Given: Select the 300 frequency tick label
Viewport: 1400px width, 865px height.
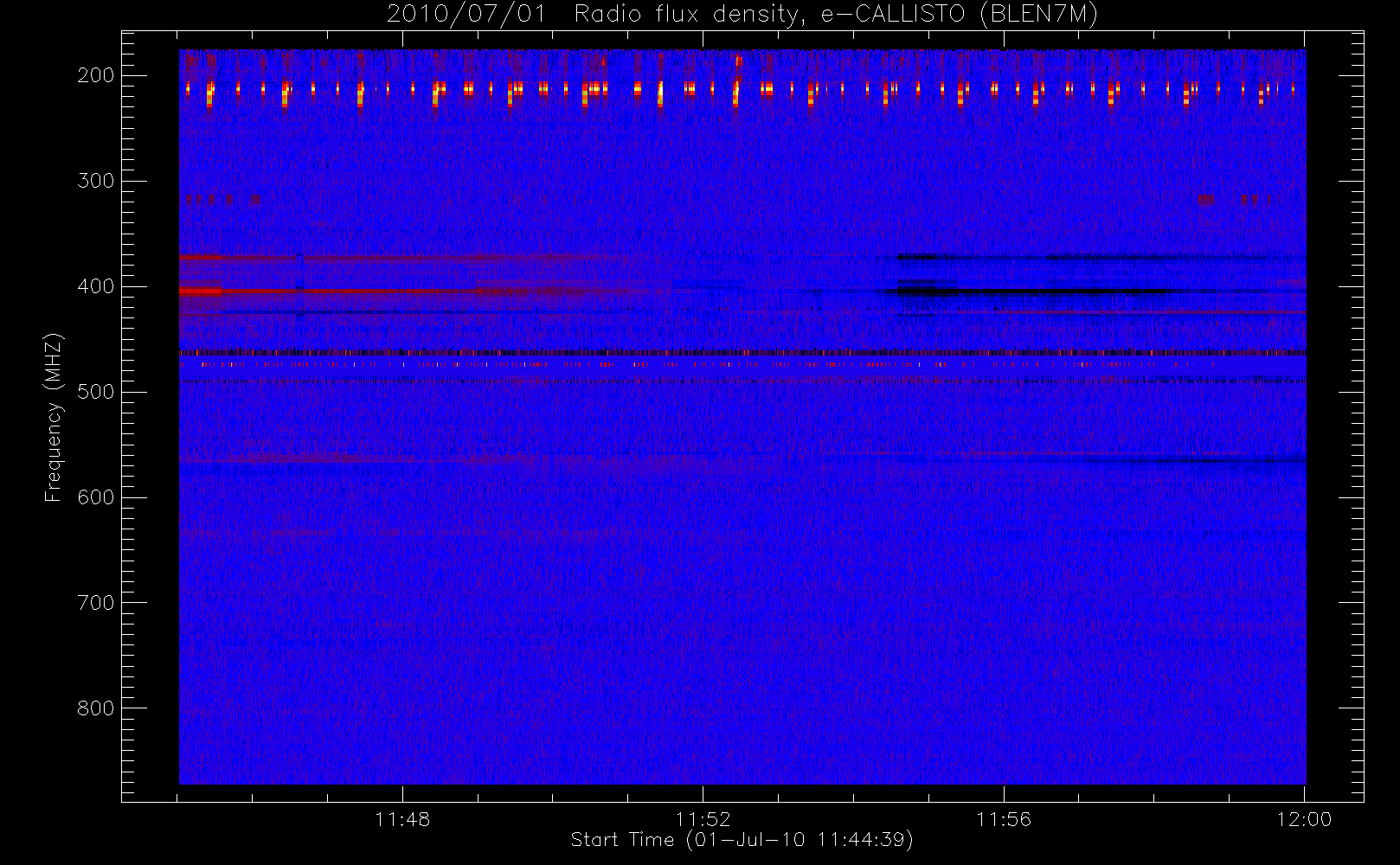Looking at the screenshot, I should [96, 181].
